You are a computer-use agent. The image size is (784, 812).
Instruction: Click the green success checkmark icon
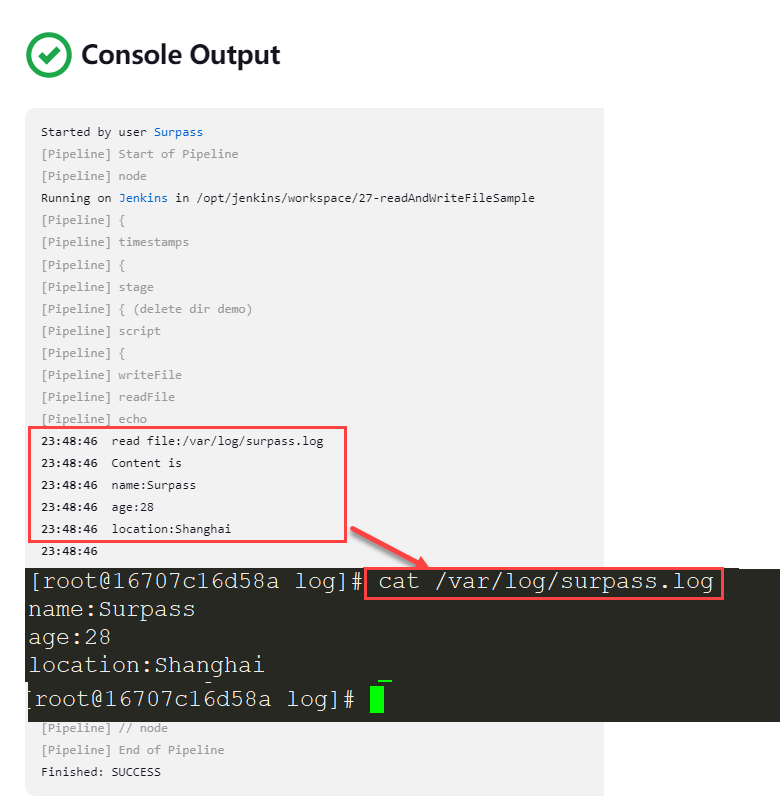tap(49, 55)
